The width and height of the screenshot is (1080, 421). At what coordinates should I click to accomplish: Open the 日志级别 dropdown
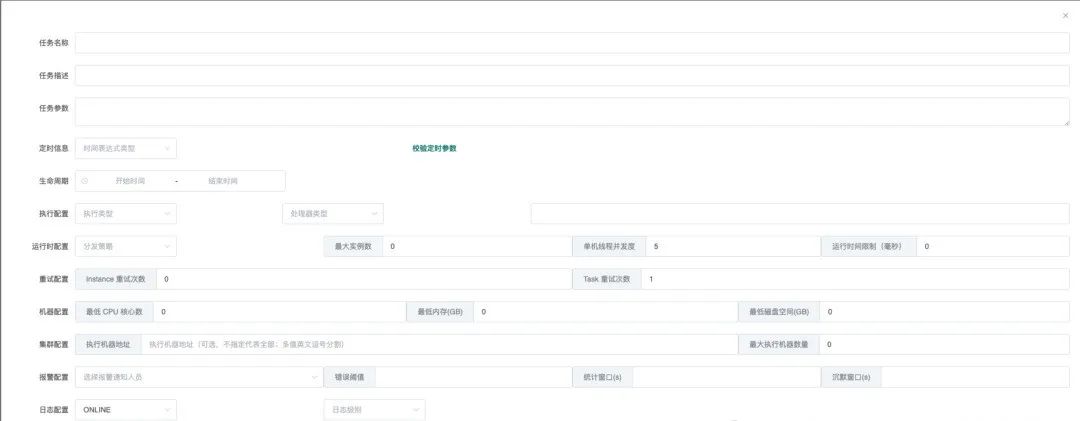pyautogui.click(x=374, y=409)
